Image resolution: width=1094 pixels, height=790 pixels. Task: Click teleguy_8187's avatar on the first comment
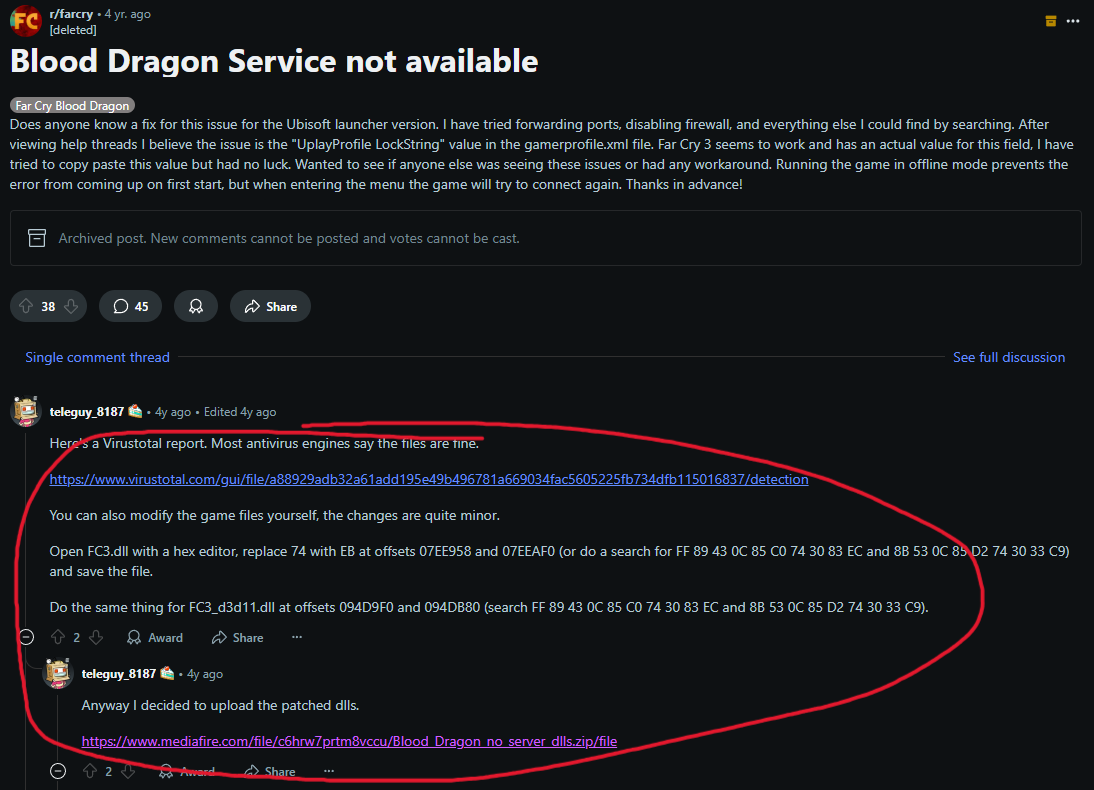pos(26,411)
